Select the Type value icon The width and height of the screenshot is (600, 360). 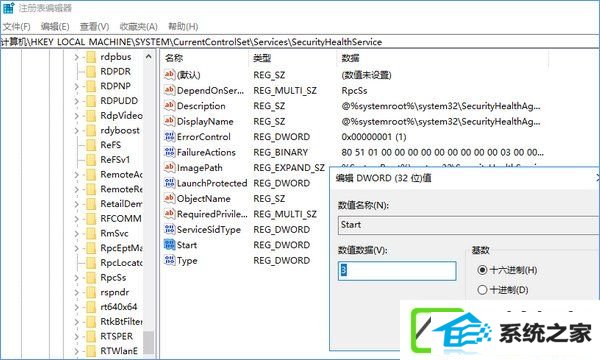[x=170, y=260]
